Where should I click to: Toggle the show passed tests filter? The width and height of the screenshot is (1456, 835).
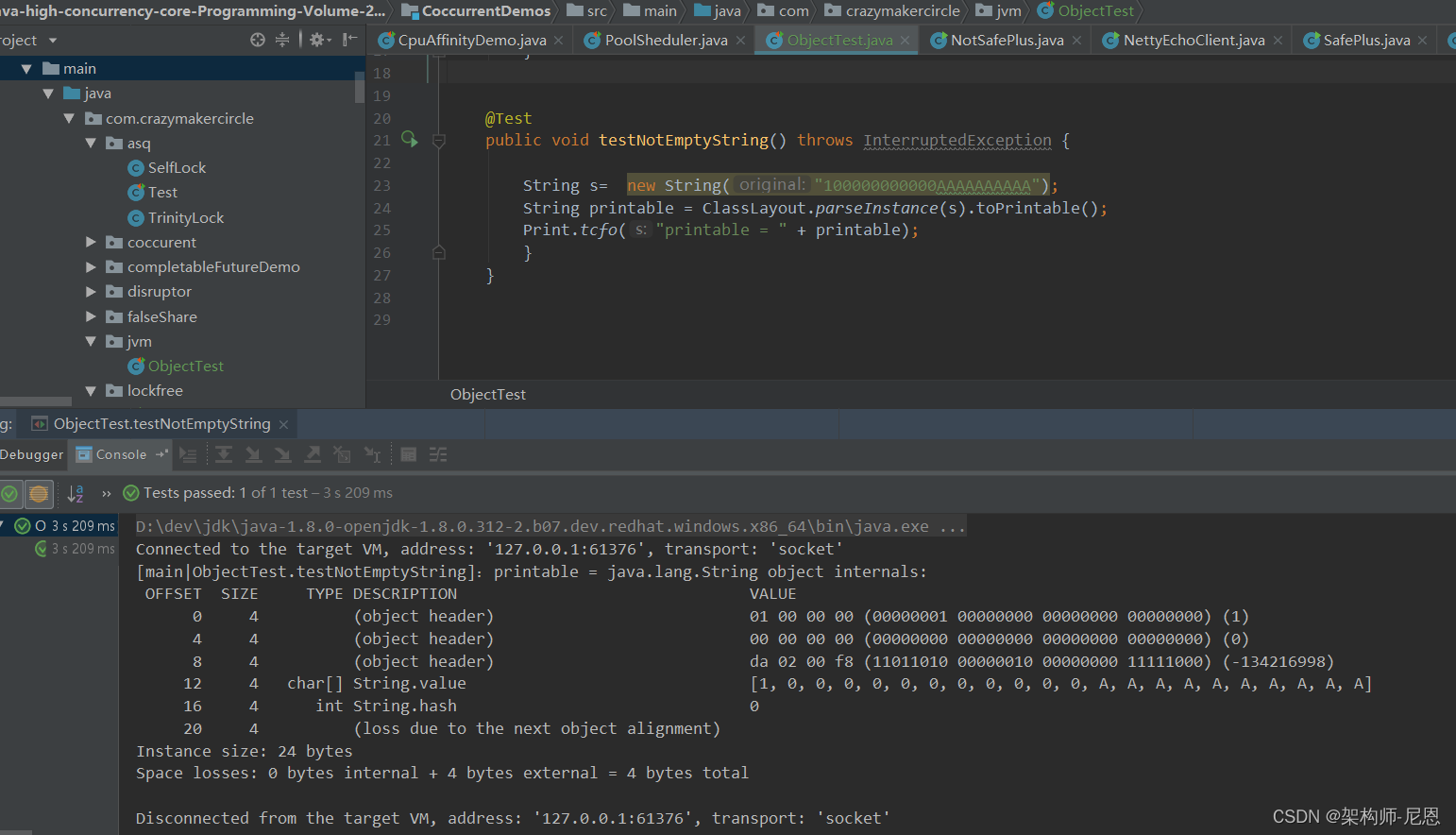point(9,493)
